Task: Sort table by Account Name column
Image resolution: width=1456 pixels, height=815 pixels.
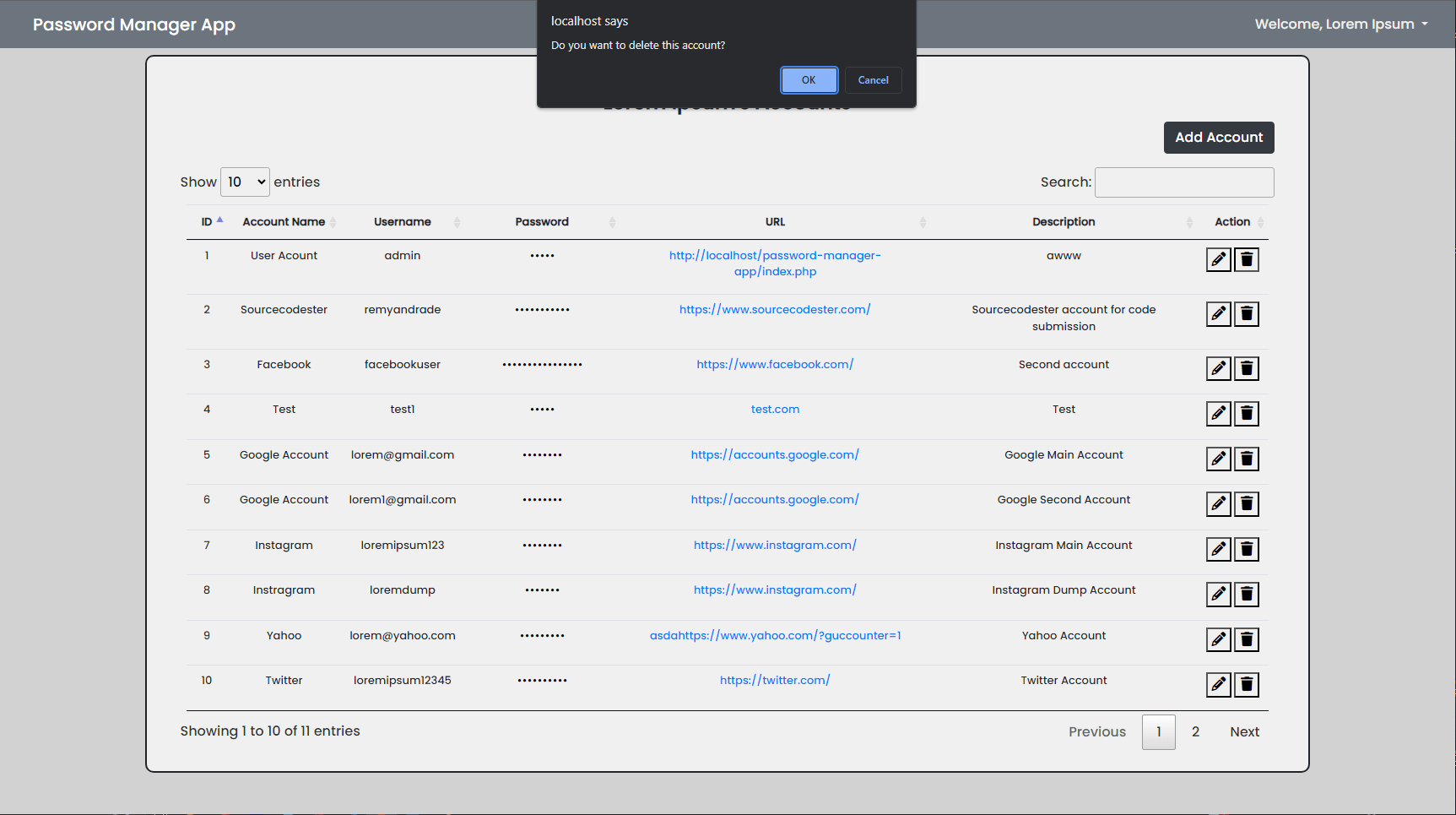Action: tap(284, 222)
